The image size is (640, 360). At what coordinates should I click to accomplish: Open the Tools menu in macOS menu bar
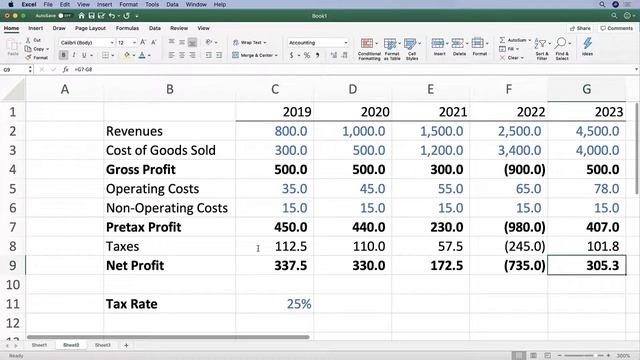tap(152, 4)
